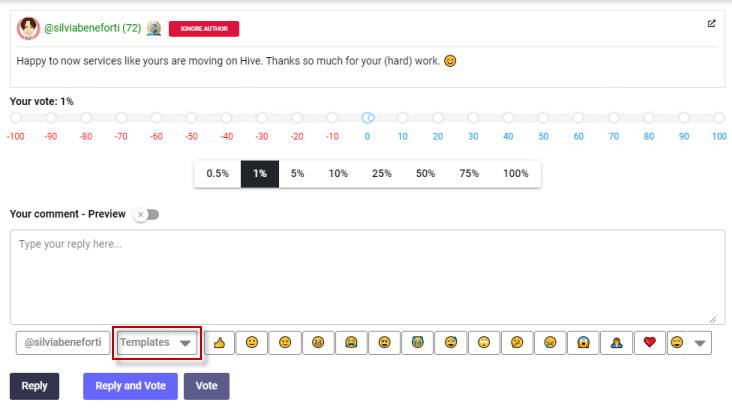732x411 pixels.
Task: Insert the red heart emoji
Action: 649,343
